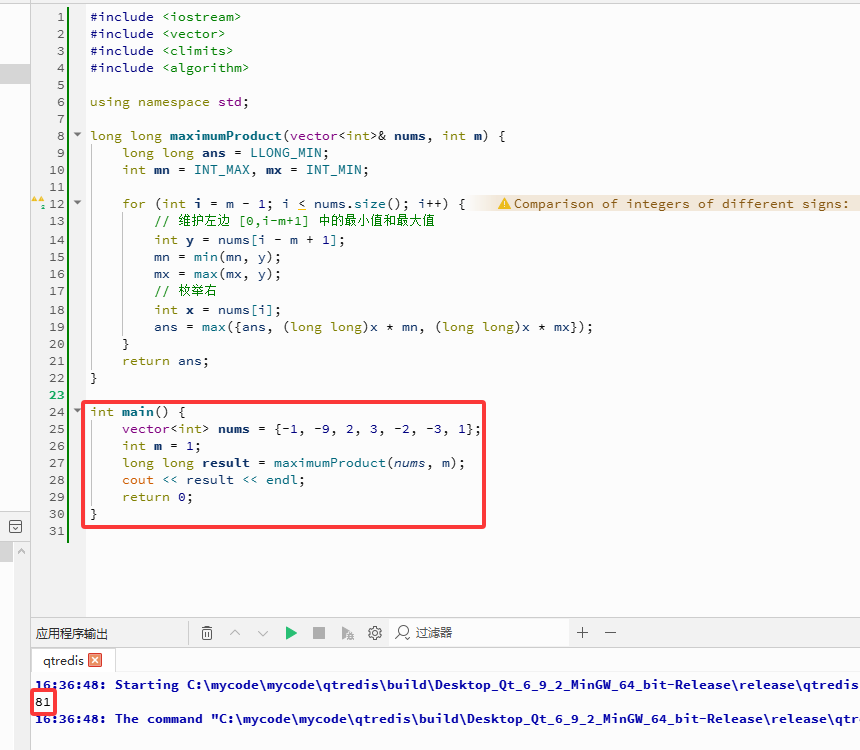Click the underlined < operator on line 12

pyautogui.click(x=302, y=204)
